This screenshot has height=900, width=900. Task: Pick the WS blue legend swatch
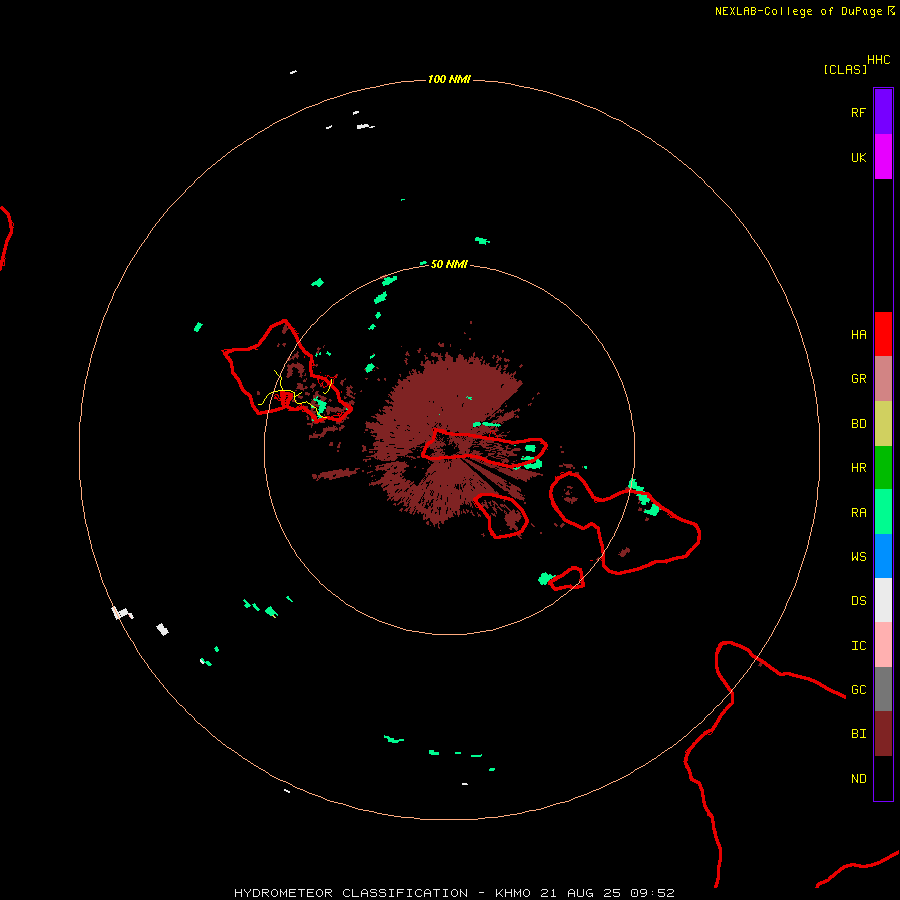(x=883, y=556)
